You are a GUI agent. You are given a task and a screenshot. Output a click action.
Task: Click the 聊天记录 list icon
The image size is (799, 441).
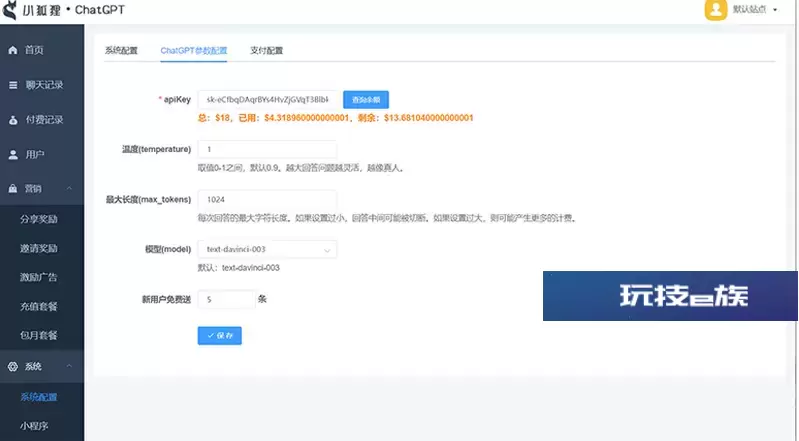(x=13, y=85)
